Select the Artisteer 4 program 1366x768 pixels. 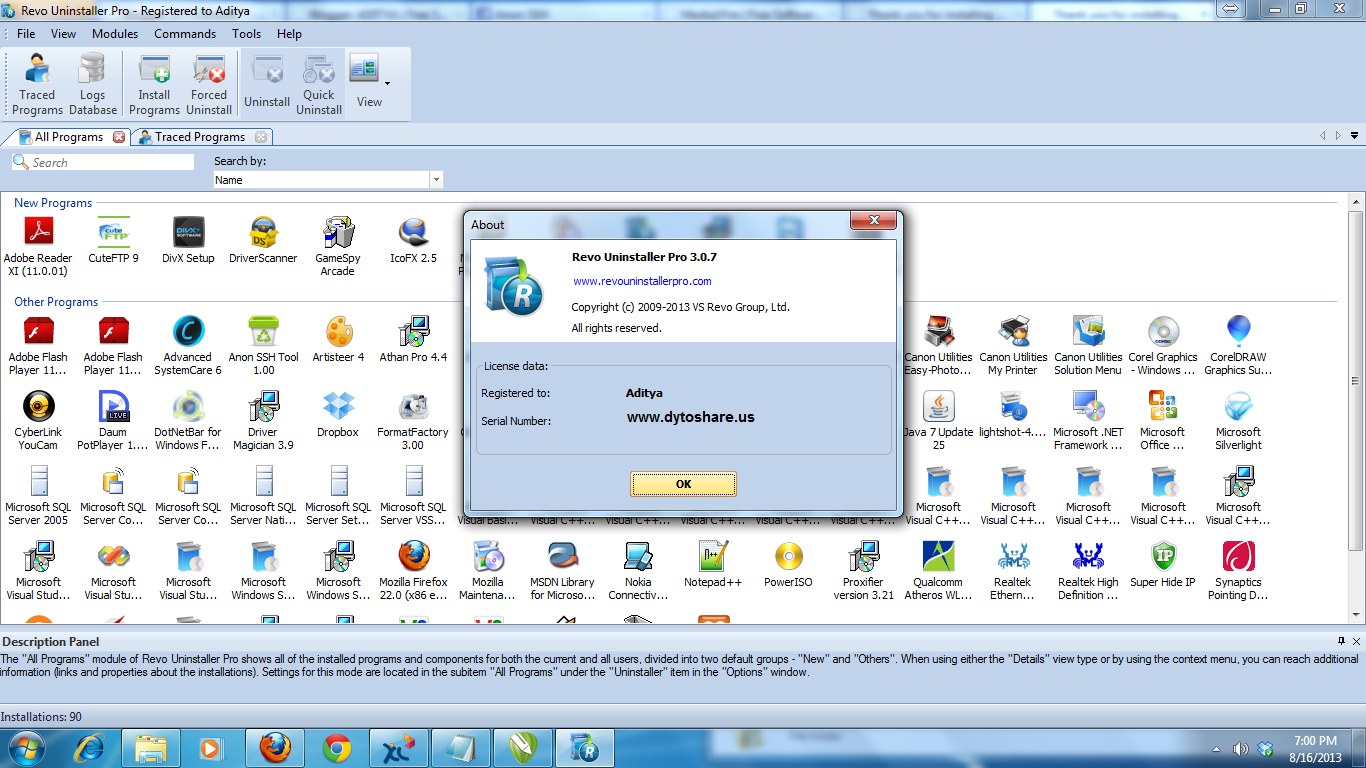point(338,340)
